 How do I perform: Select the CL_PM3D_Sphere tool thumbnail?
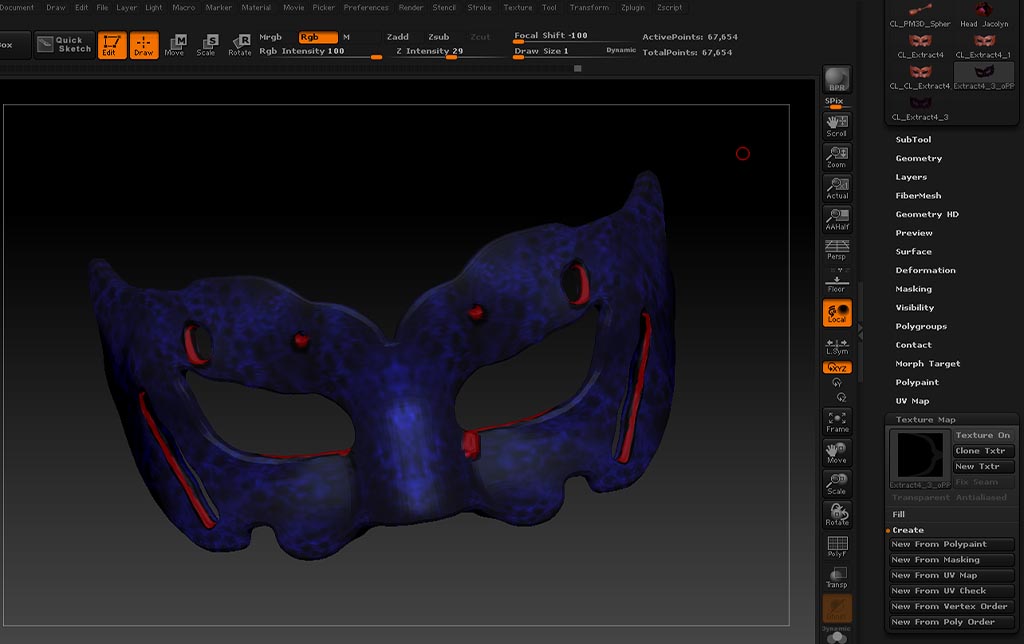(920, 14)
